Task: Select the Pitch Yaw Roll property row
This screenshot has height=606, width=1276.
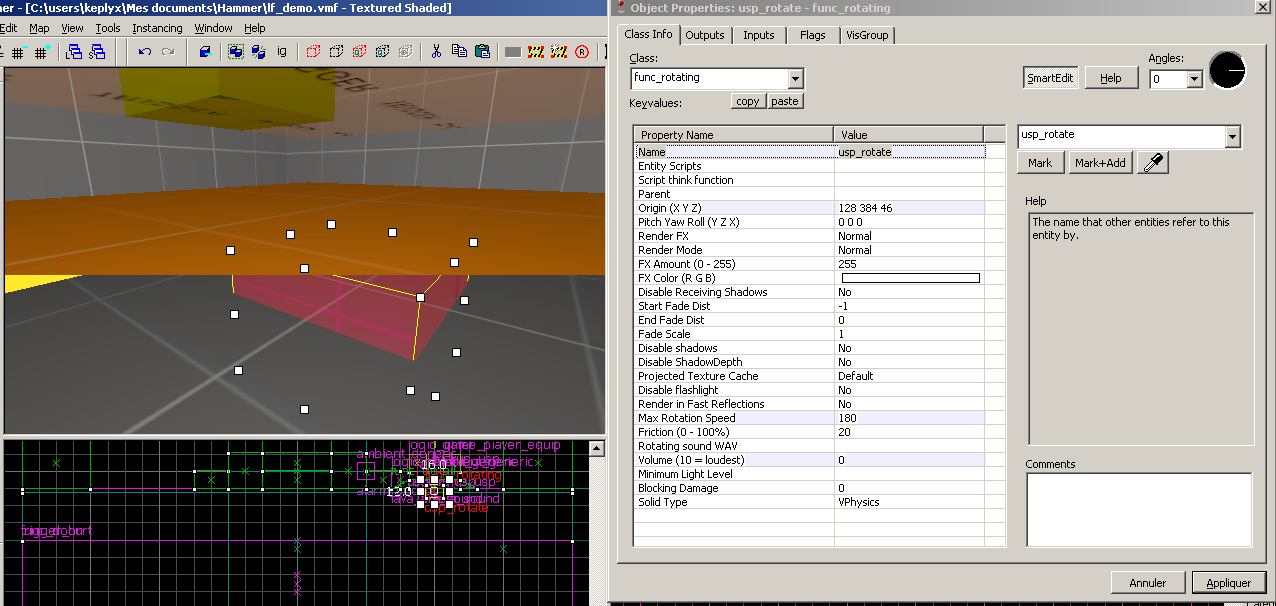Action: (810, 222)
